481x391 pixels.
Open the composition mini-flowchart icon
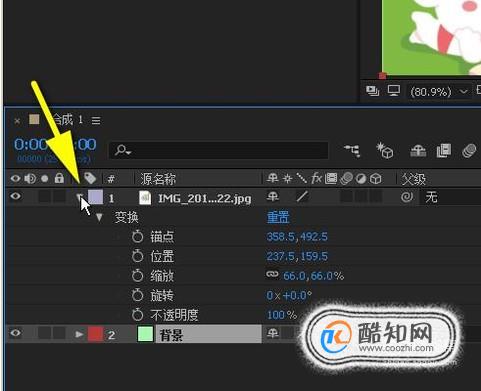pyautogui.click(x=352, y=151)
